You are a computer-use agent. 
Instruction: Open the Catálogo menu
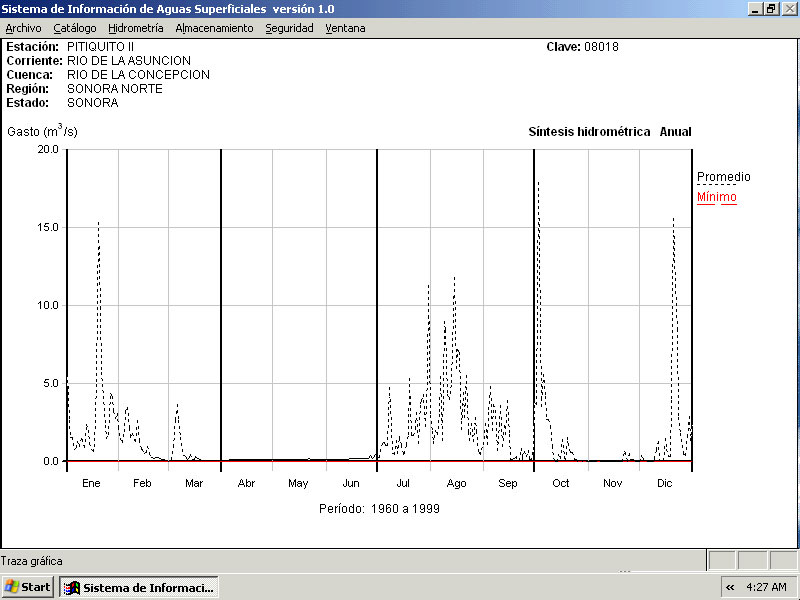pos(75,28)
